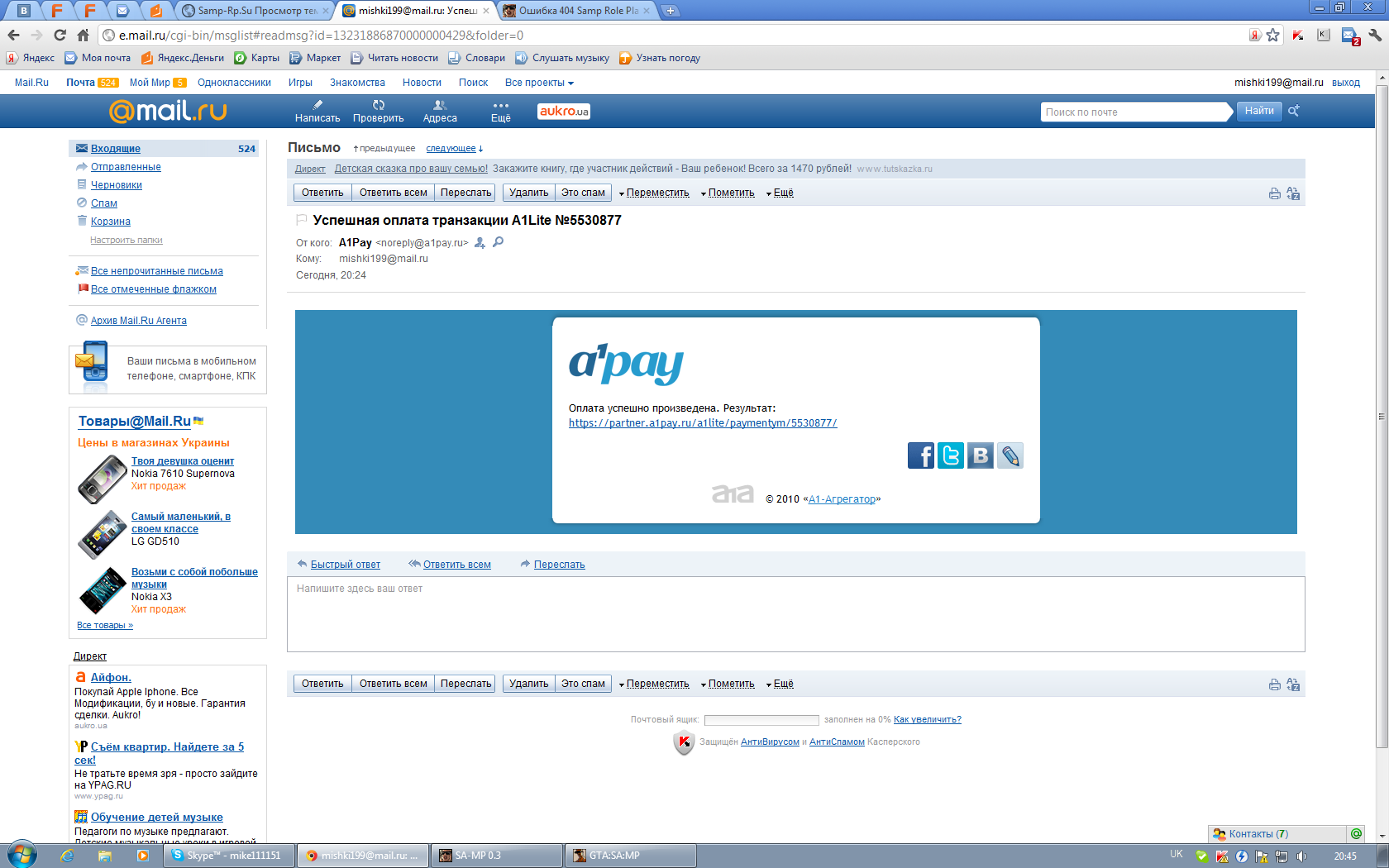
Task: Add A1Pay sender to contacts icon
Action: [480, 243]
